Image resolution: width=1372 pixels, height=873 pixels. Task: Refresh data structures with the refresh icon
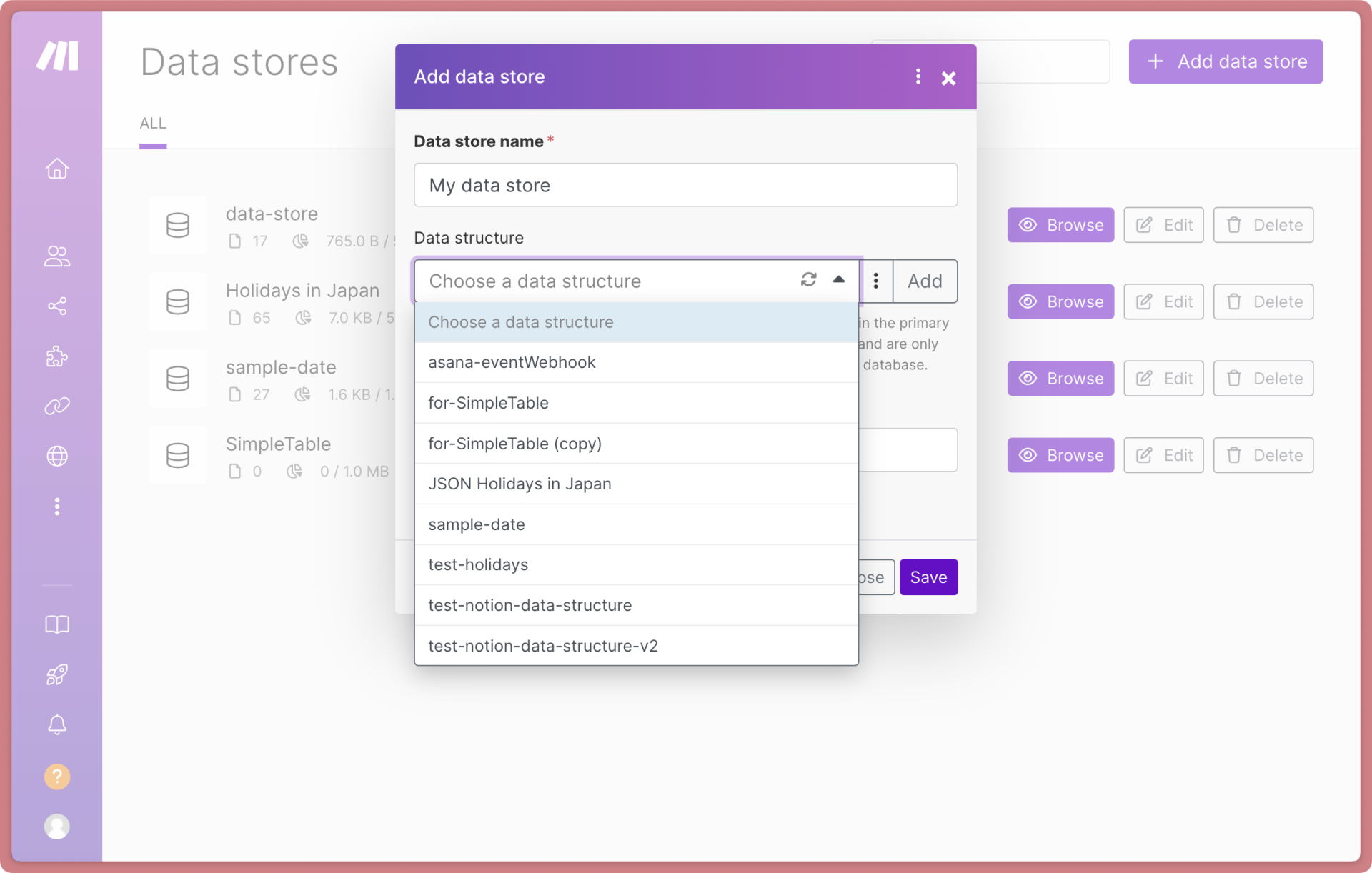click(x=808, y=280)
